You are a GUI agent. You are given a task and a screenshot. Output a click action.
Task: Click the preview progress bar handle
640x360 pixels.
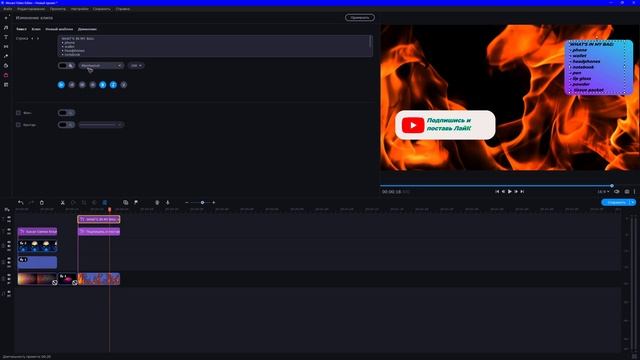612,186
